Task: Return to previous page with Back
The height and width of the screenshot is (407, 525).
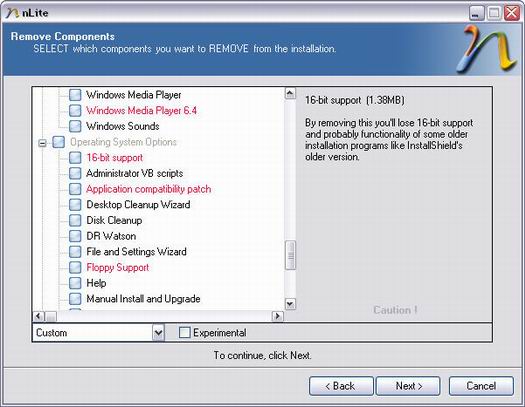Action: 341,386
